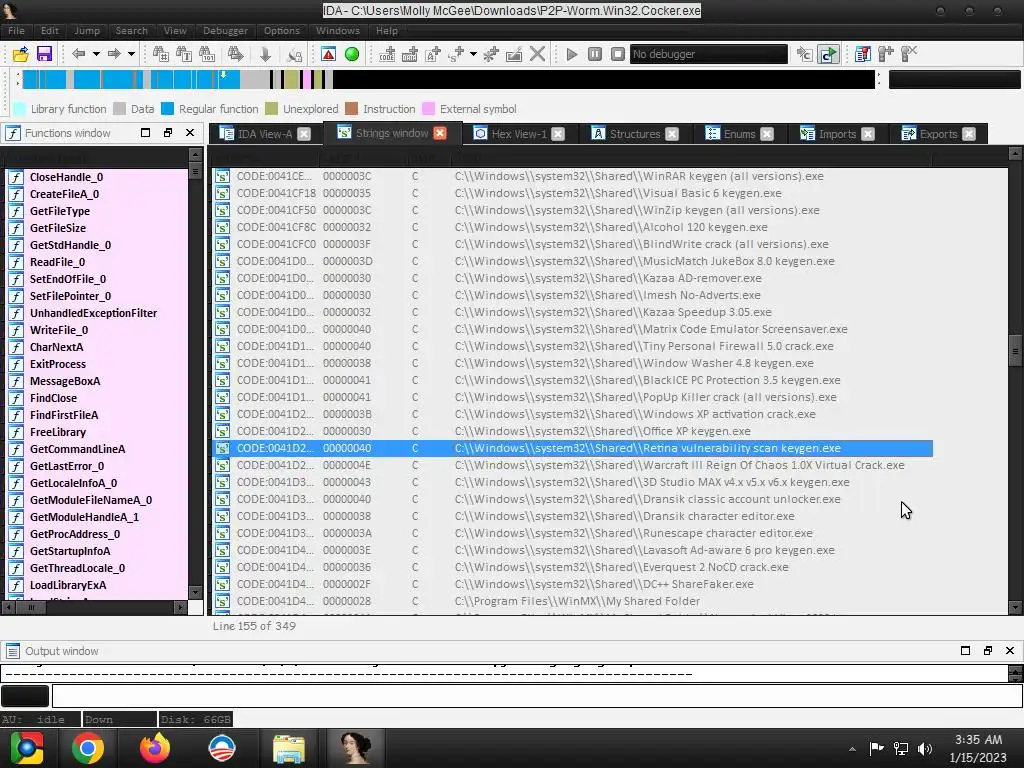Open the Jump menu
The height and width of the screenshot is (768, 1024).
click(87, 31)
